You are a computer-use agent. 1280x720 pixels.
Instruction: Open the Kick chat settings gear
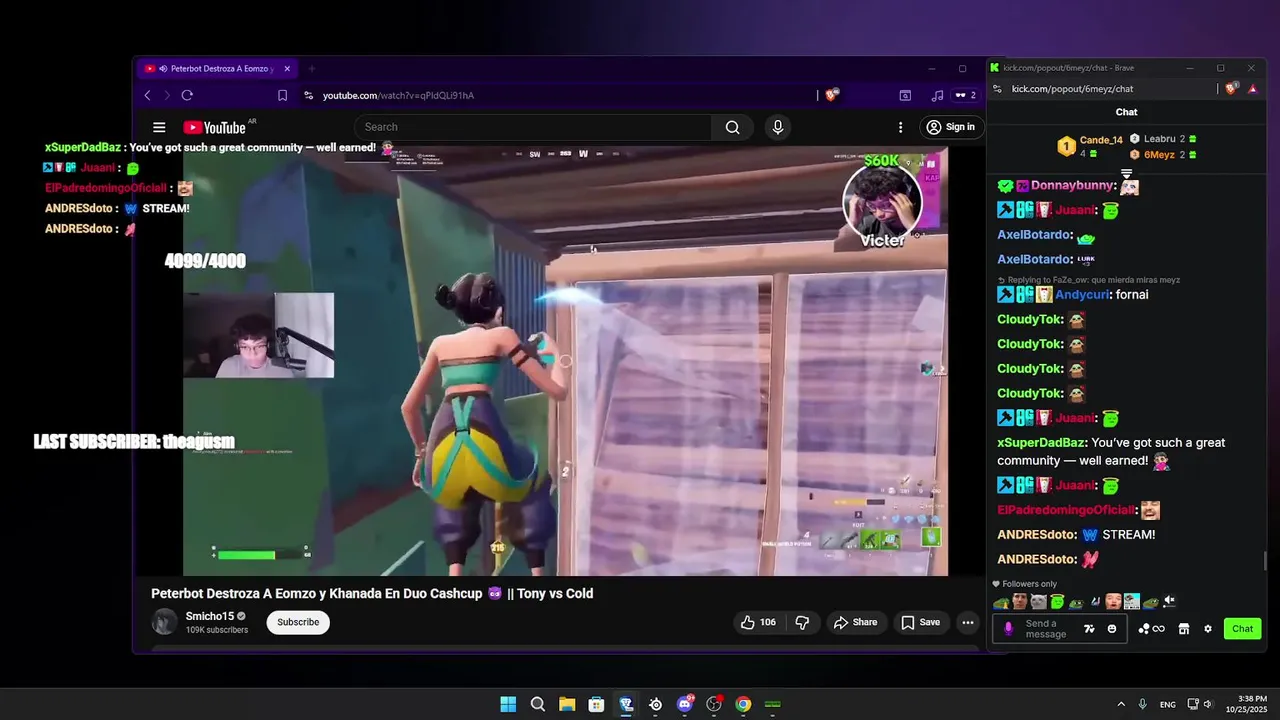pyautogui.click(x=1208, y=629)
